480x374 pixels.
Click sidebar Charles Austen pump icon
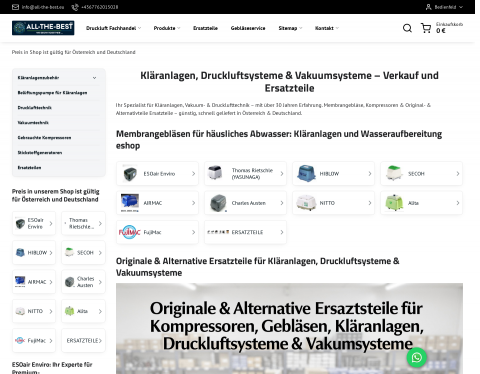69,282
